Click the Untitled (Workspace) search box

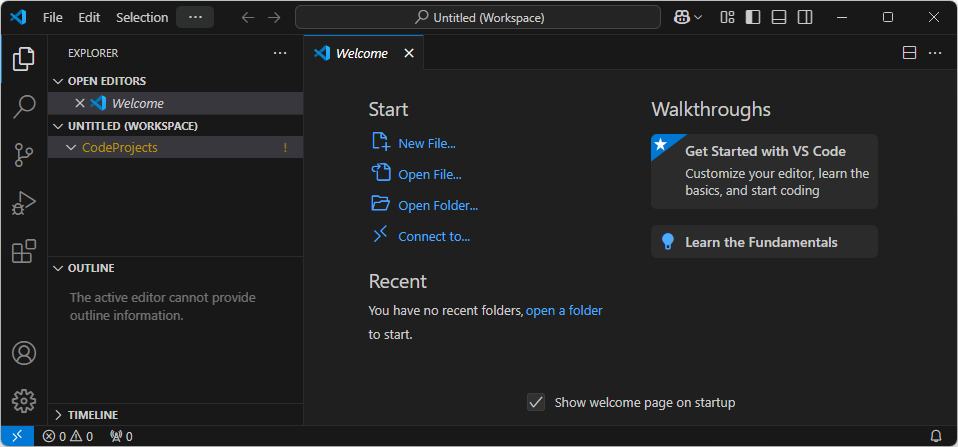pos(478,18)
